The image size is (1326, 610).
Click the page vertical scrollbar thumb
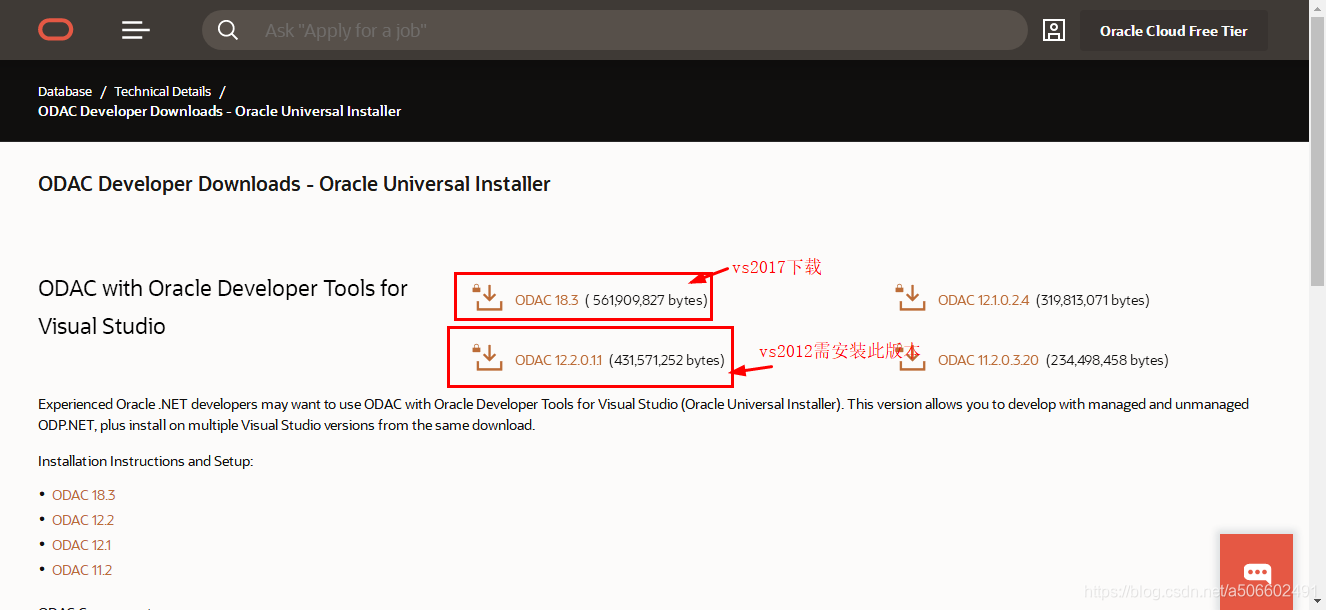[x=1318, y=152]
